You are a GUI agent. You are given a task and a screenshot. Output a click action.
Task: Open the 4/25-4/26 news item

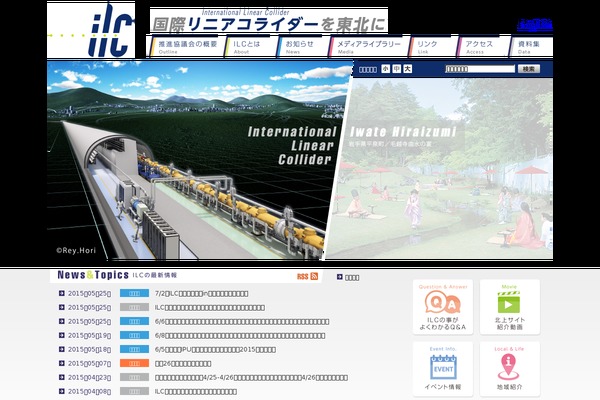click(251, 377)
